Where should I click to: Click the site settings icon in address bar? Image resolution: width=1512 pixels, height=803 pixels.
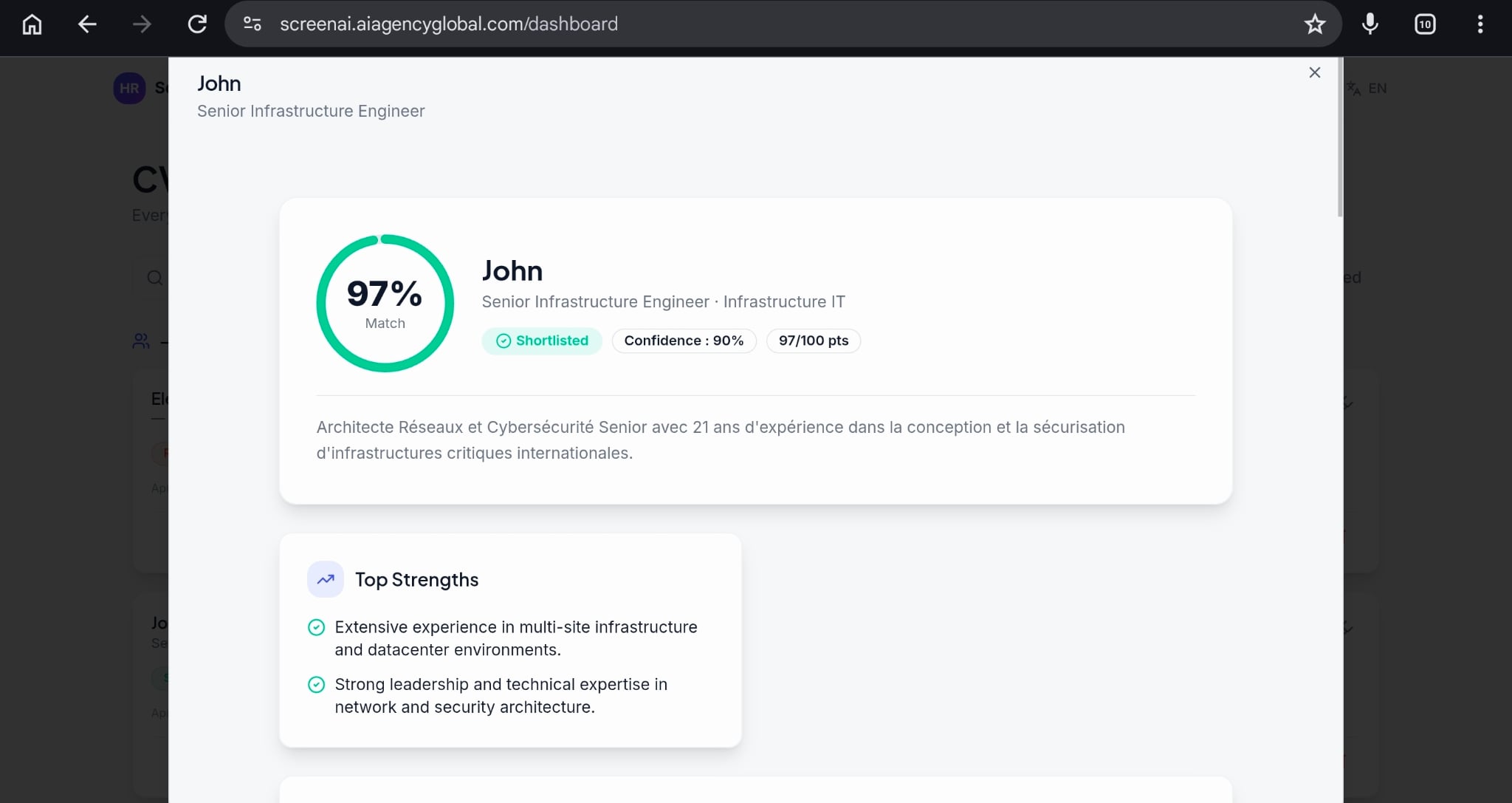click(252, 24)
